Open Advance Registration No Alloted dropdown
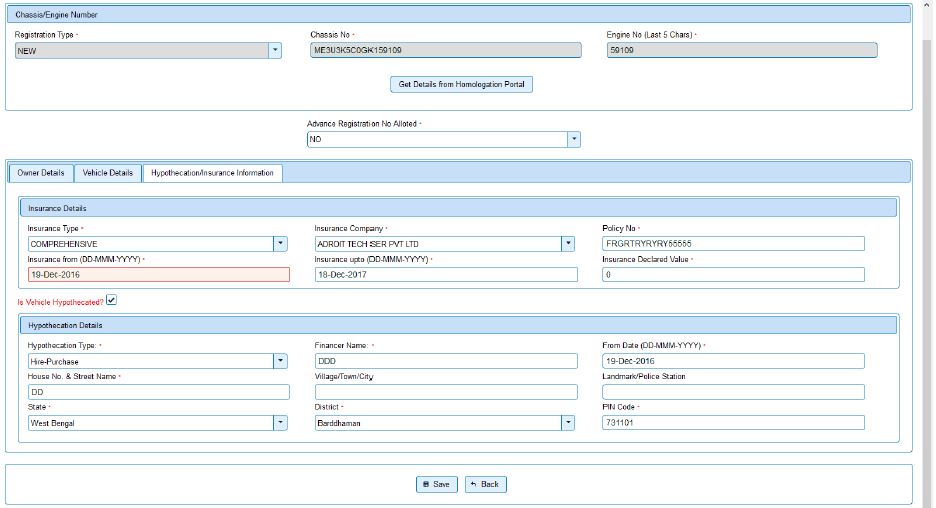 [444, 139]
